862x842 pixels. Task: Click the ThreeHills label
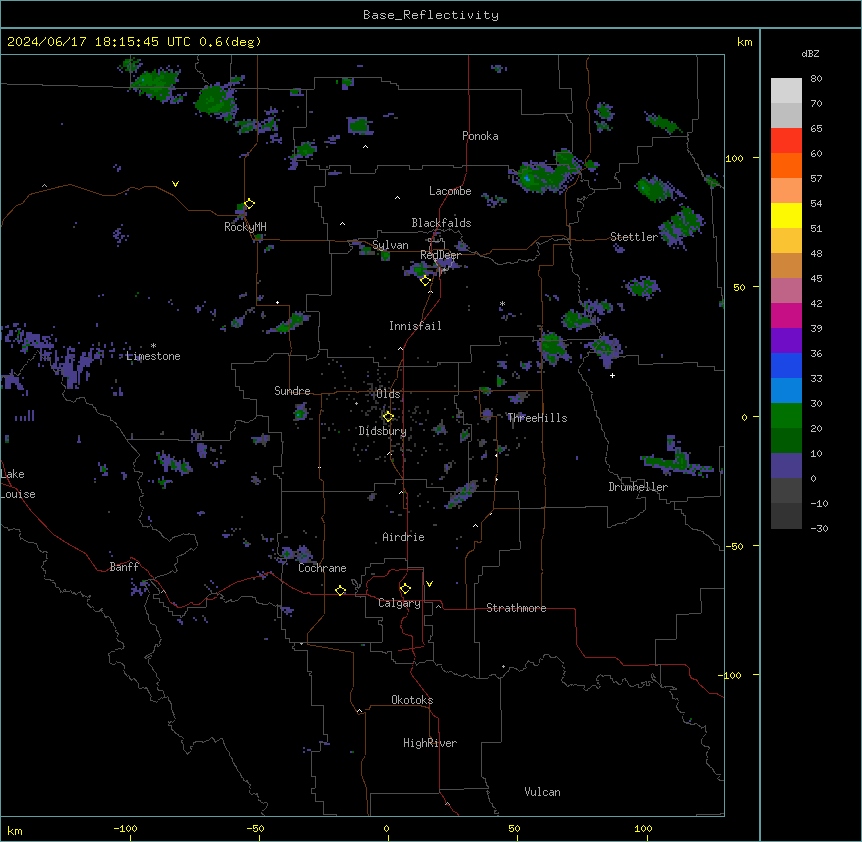click(537, 418)
